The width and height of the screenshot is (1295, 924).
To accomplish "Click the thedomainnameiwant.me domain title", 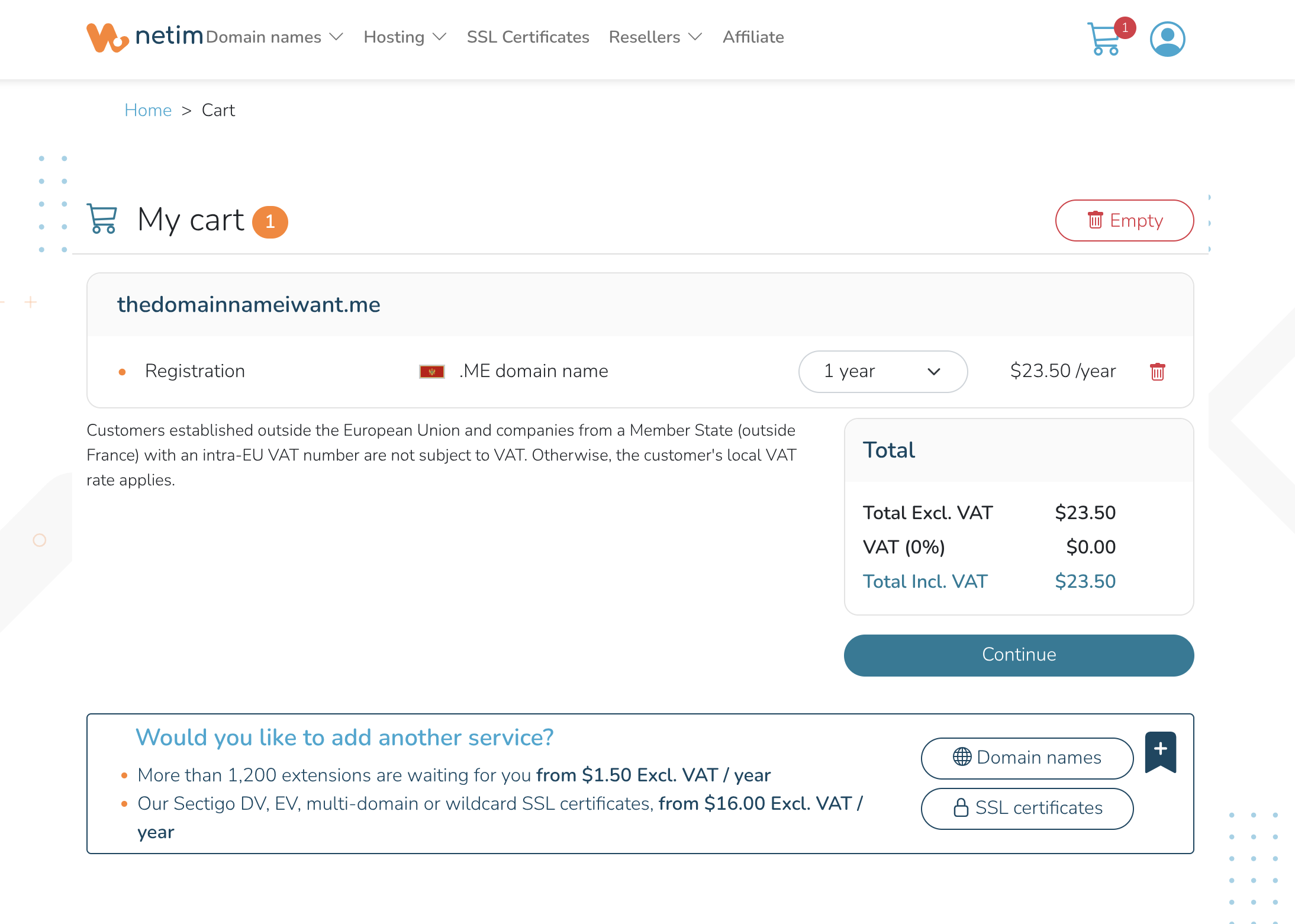I will (249, 304).
